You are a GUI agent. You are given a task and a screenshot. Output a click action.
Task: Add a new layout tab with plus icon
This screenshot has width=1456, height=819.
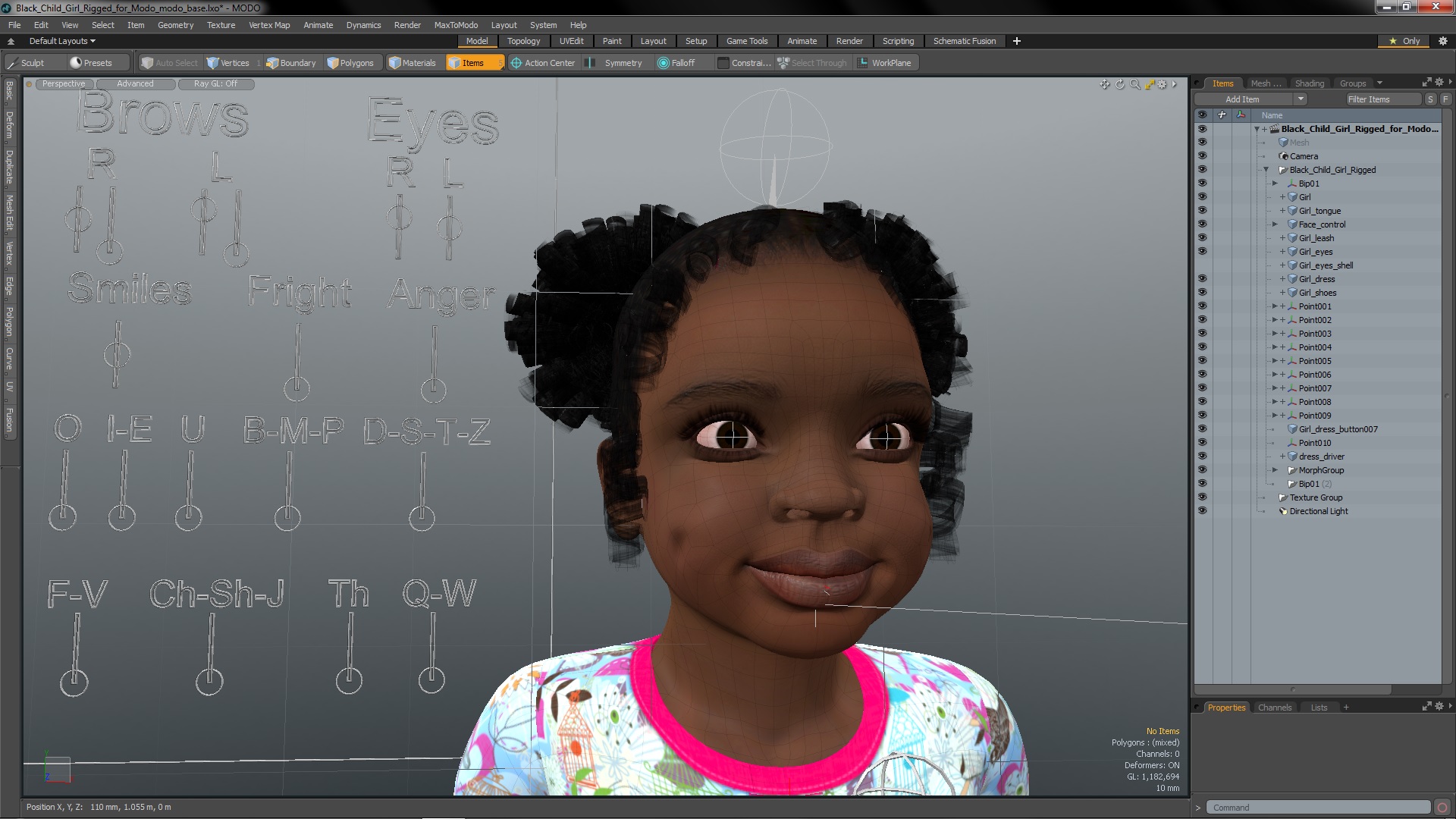pyautogui.click(x=1017, y=41)
